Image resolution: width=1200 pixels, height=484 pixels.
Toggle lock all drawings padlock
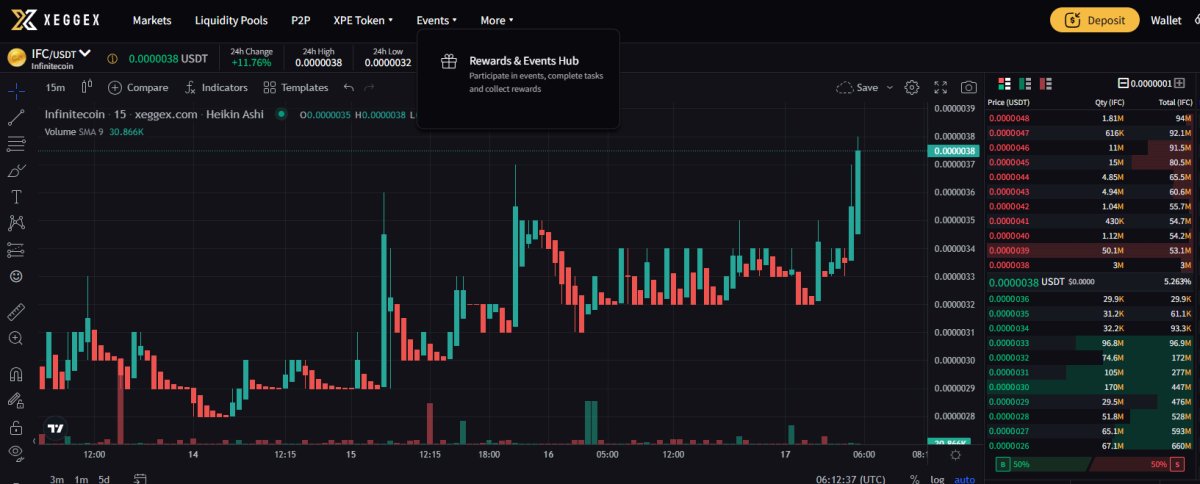[x=15, y=428]
